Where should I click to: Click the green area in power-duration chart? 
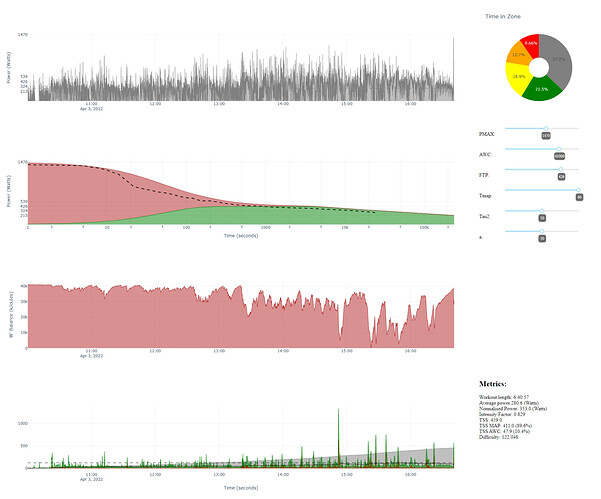click(x=268, y=216)
